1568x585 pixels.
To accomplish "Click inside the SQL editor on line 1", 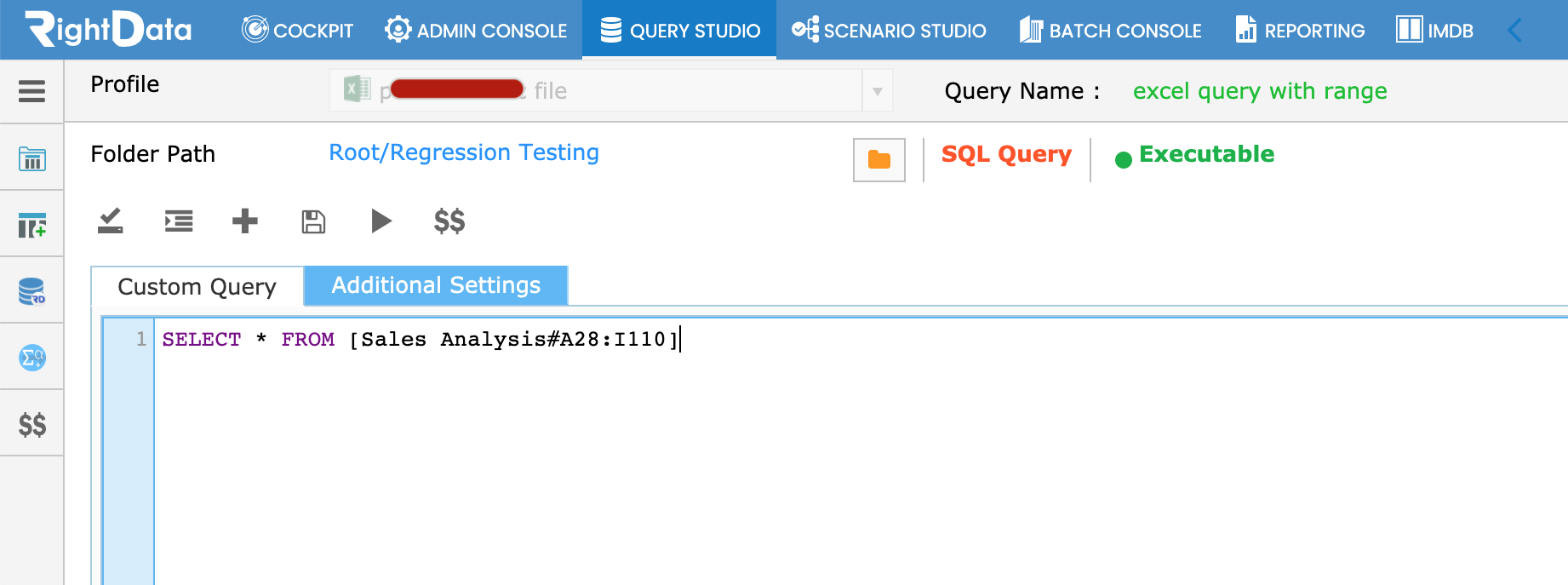I will coord(860,340).
